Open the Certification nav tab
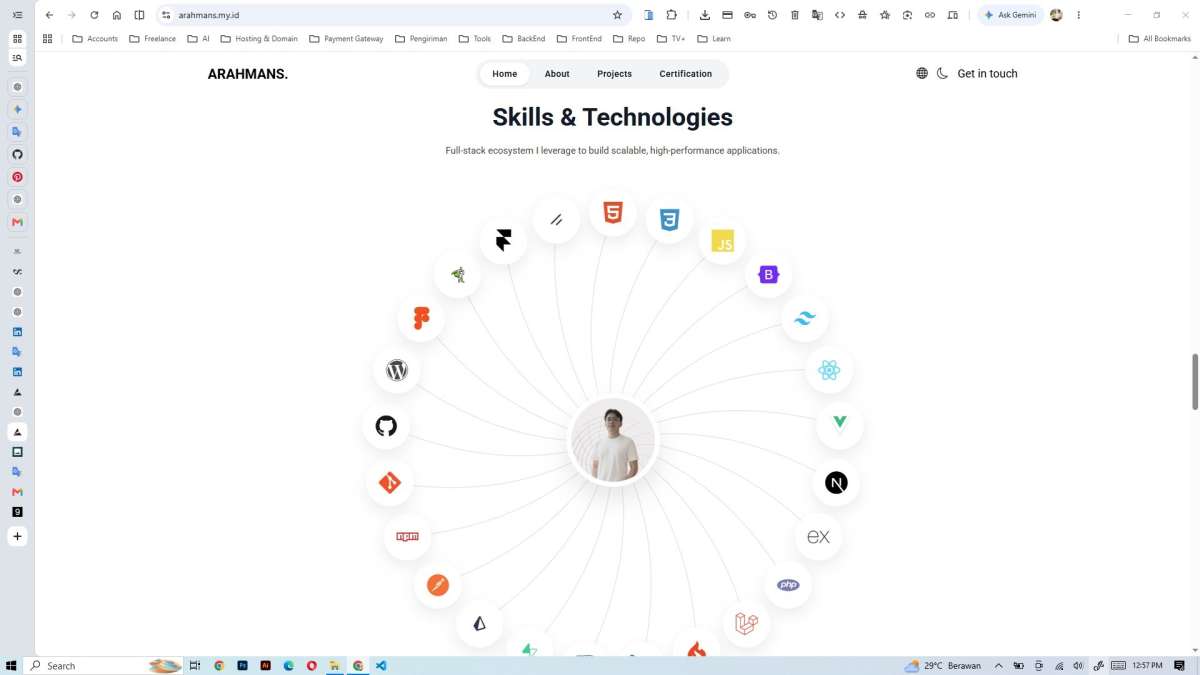 coord(686,74)
